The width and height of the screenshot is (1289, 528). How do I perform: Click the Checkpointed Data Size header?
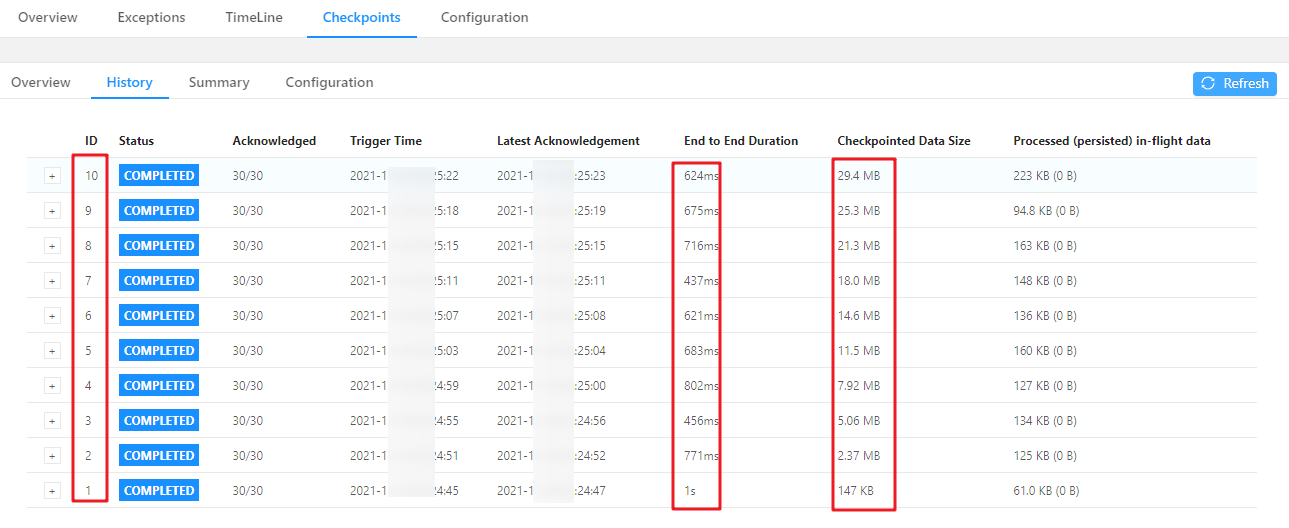[904, 141]
